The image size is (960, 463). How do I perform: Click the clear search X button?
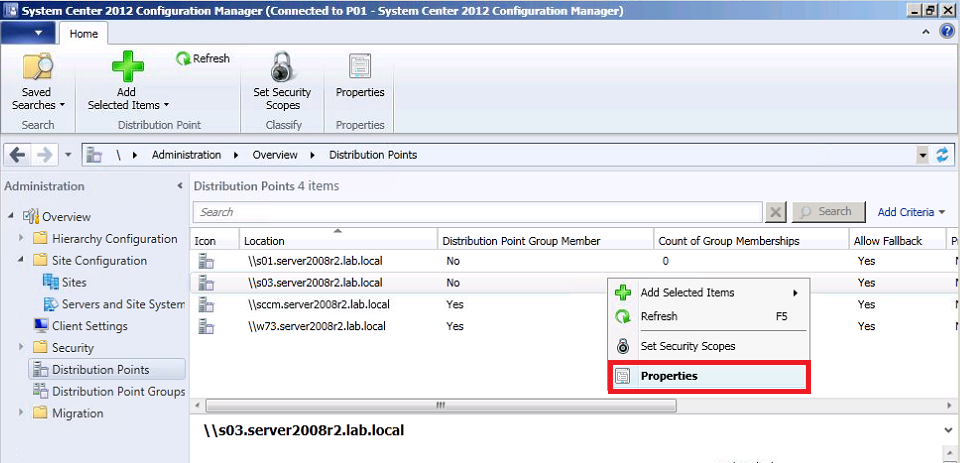pos(776,212)
